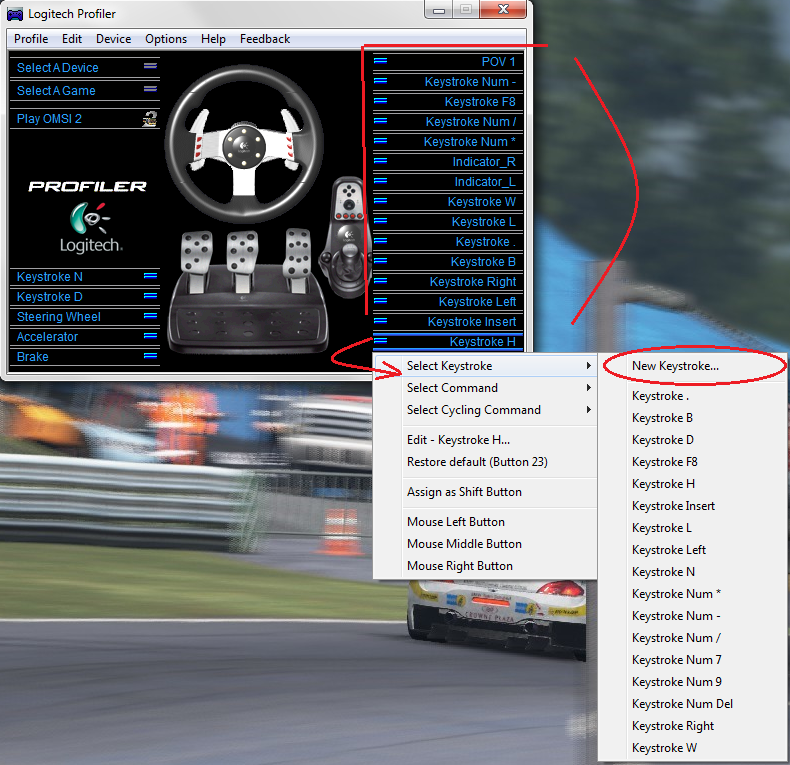The width and height of the screenshot is (790, 765).
Task: Click the blue bars icon next to Keystroke N
Action: pyautogui.click(x=150, y=276)
